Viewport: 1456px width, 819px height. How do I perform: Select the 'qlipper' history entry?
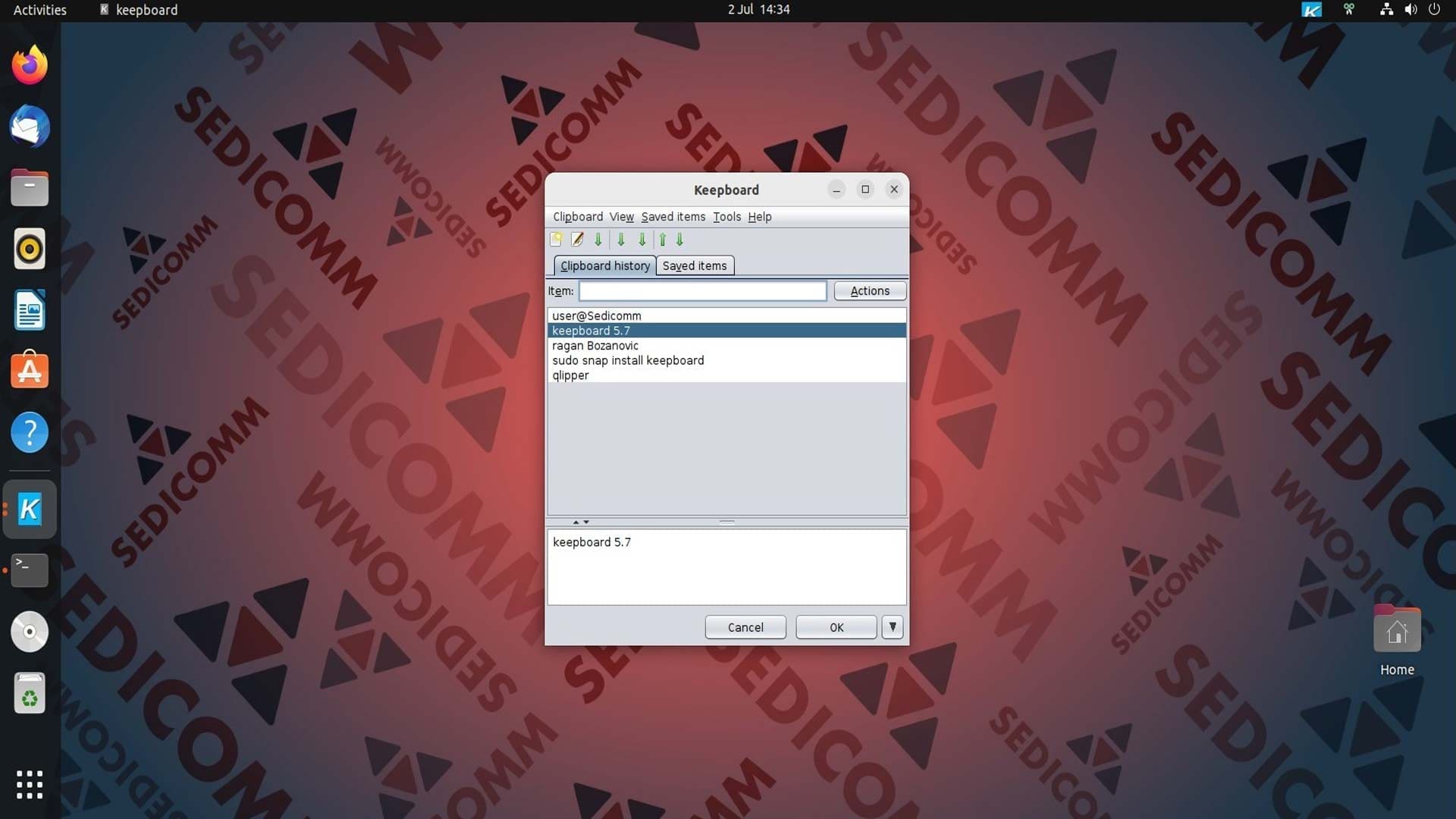pyautogui.click(x=726, y=375)
